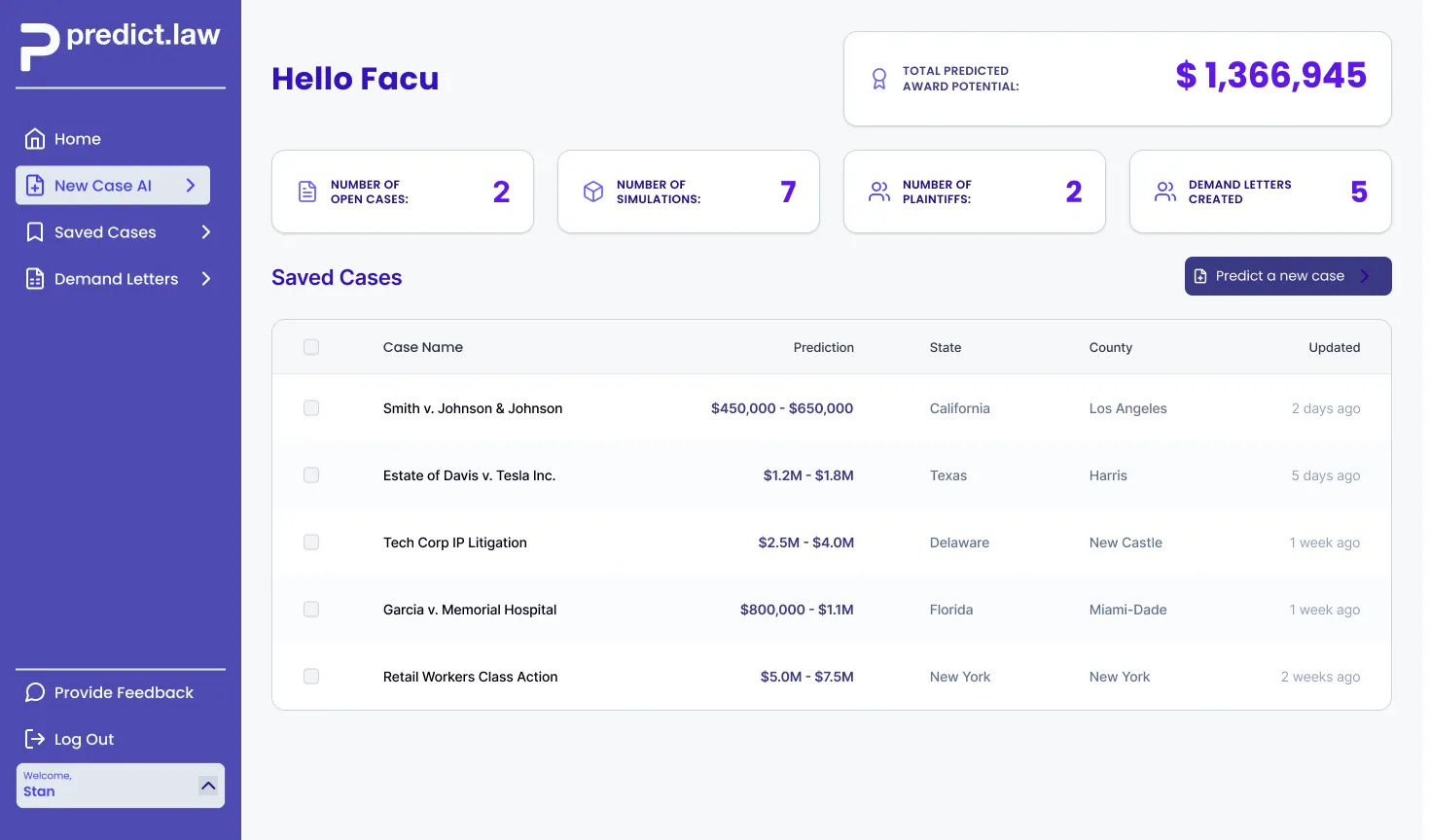1430x840 pixels.
Task: Open New Case AI menu item
Action: [x=113, y=186]
